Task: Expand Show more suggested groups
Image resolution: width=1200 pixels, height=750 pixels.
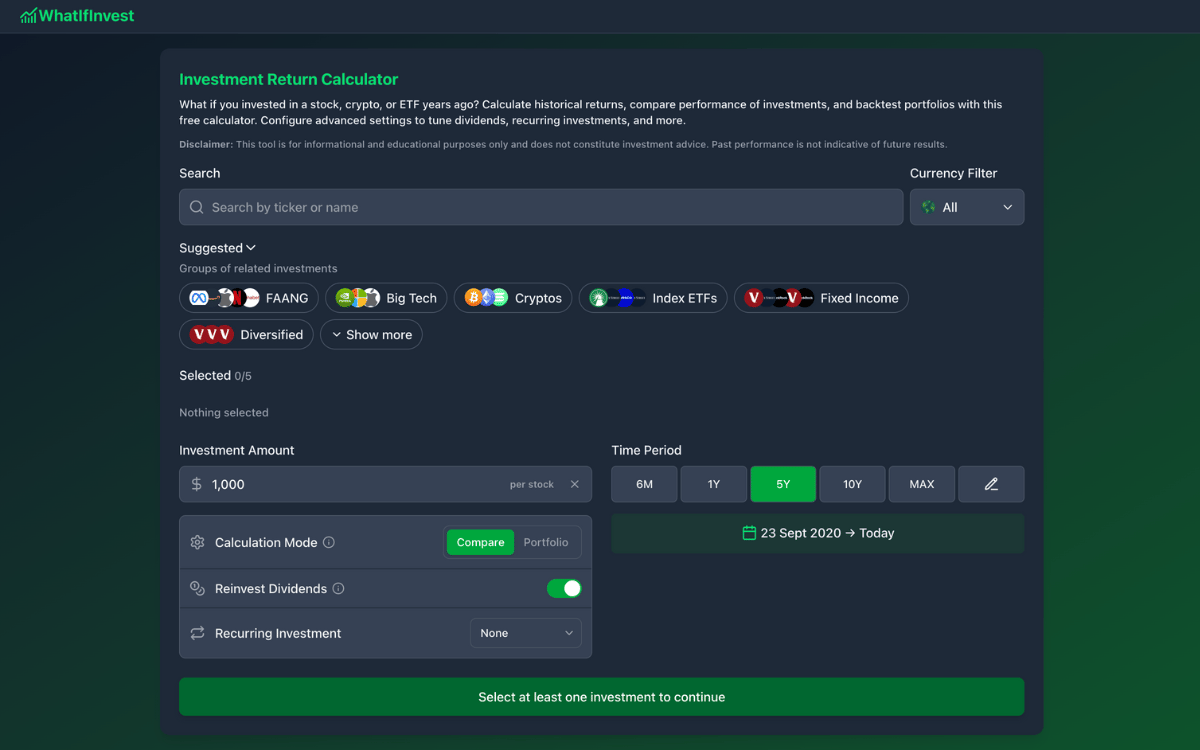Action: pyautogui.click(x=371, y=335)
